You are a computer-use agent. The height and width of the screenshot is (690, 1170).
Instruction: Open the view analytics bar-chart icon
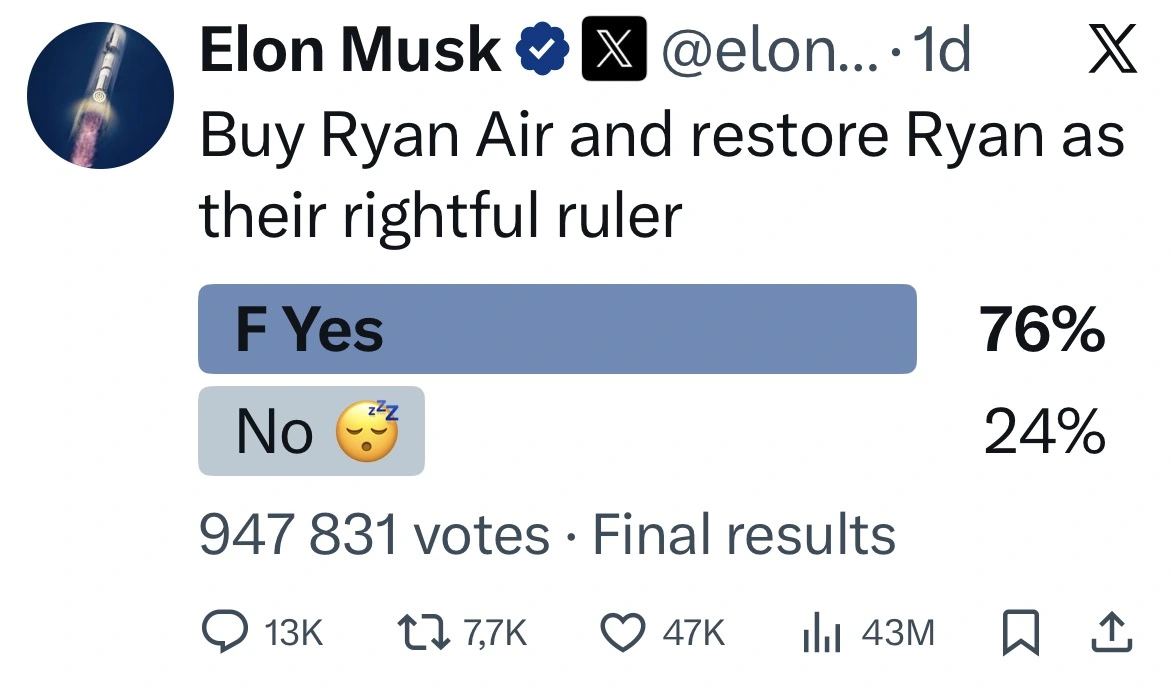pos(820,631)
